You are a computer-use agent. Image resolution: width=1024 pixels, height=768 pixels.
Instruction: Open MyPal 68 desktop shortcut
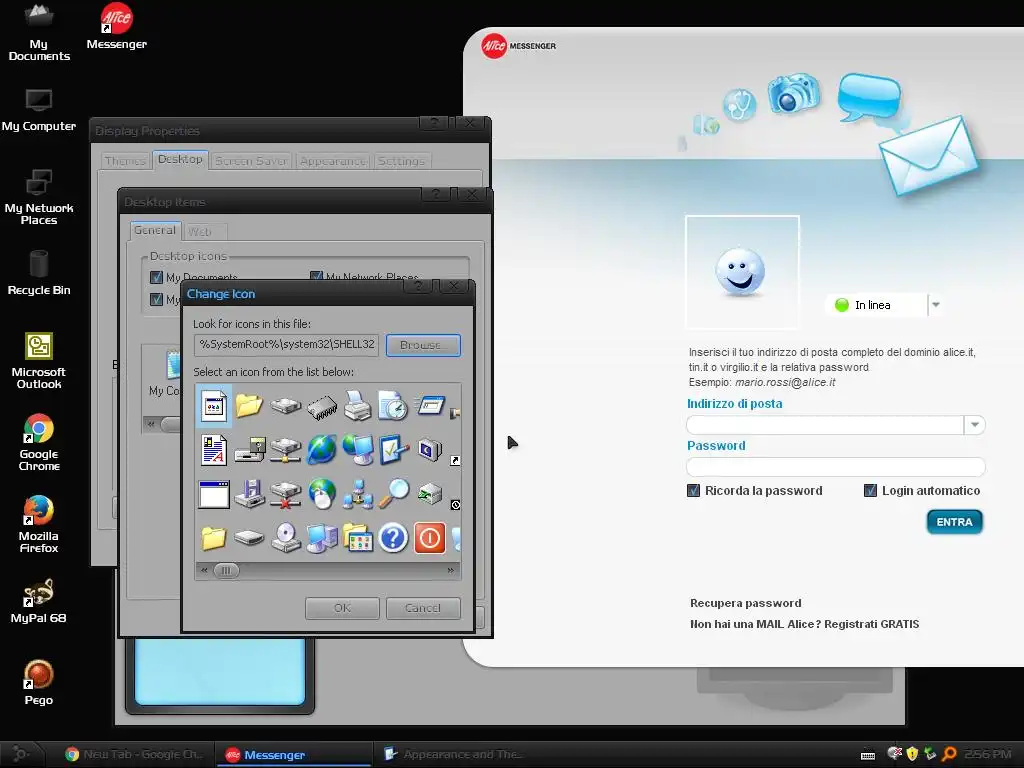39,601
